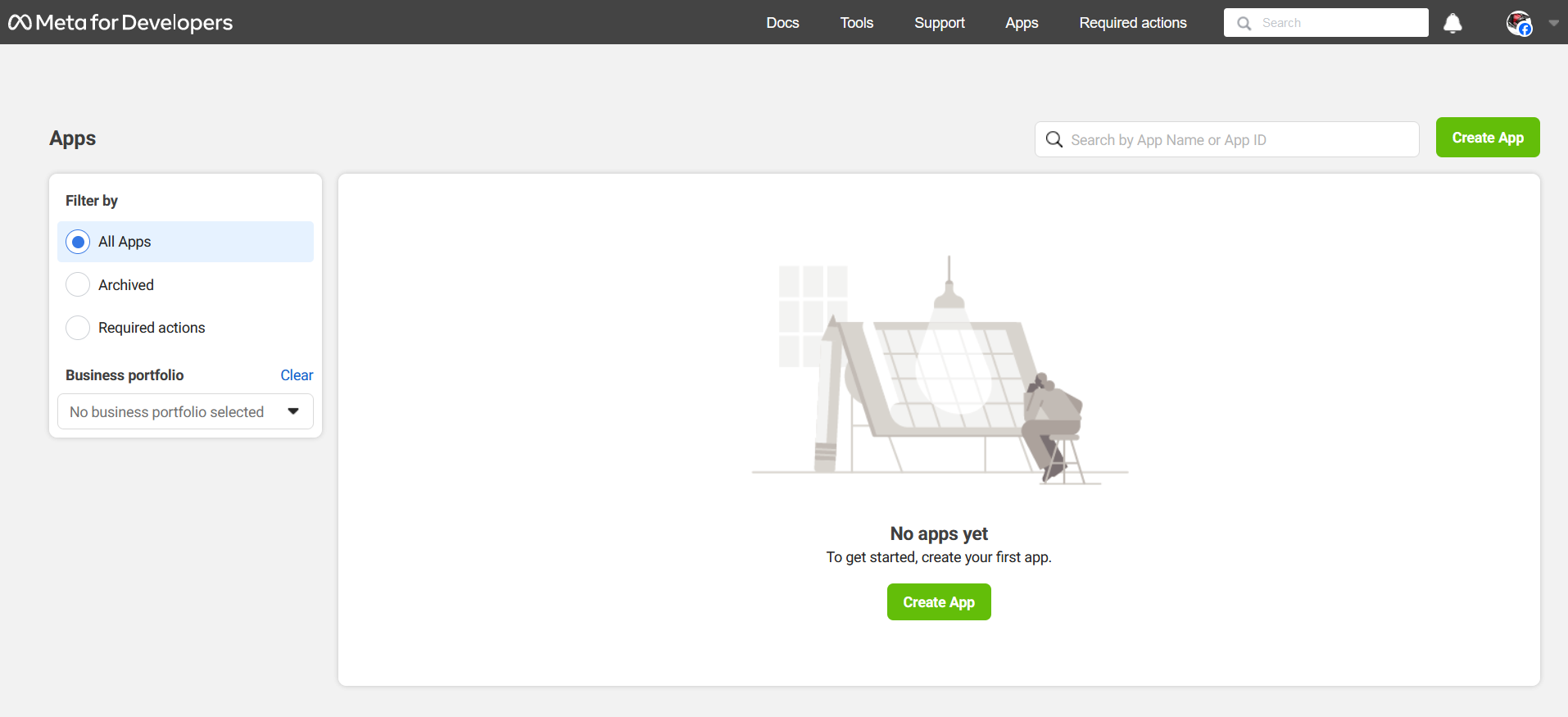Viewport: 1568px width, 717px height.
Task: Select the All Apps filter
Action: coord(185,242)
